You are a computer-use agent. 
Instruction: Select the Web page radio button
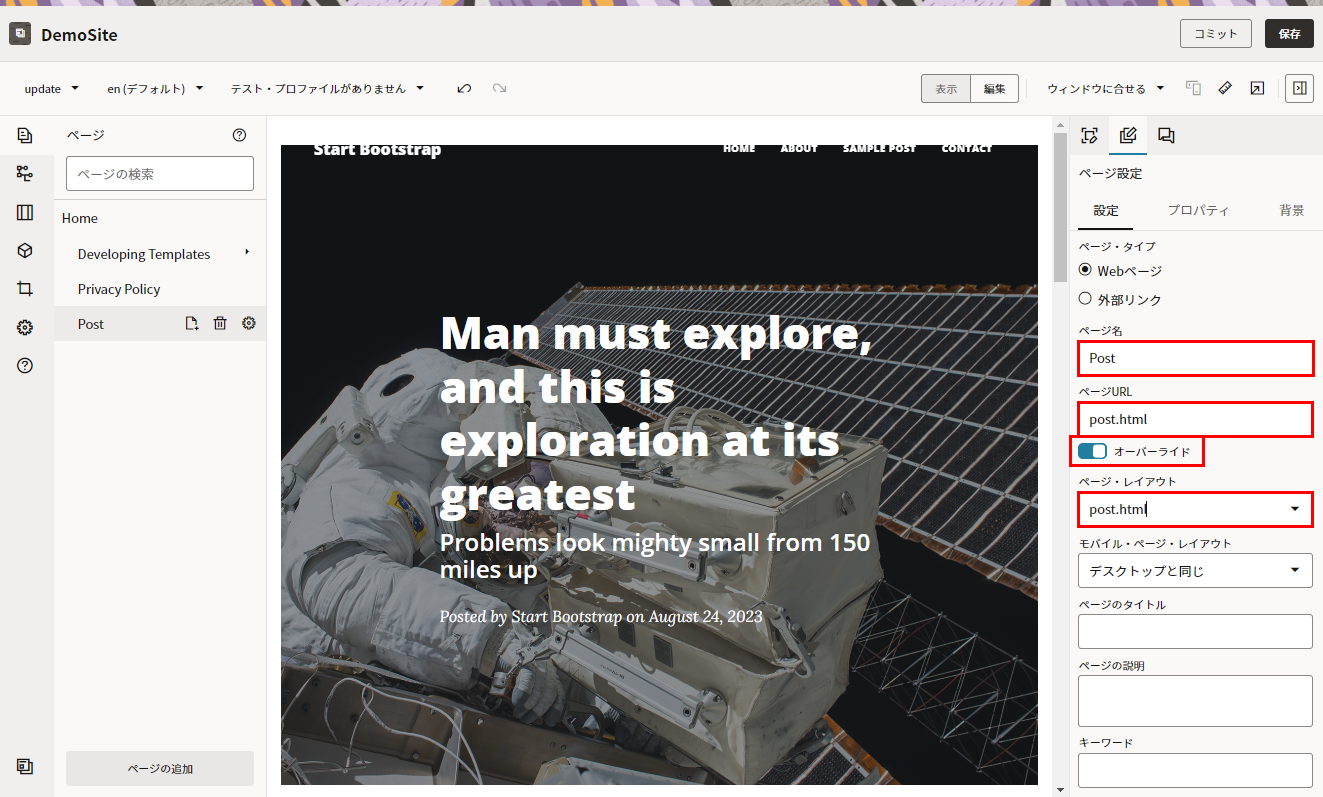coord(1085,270)
